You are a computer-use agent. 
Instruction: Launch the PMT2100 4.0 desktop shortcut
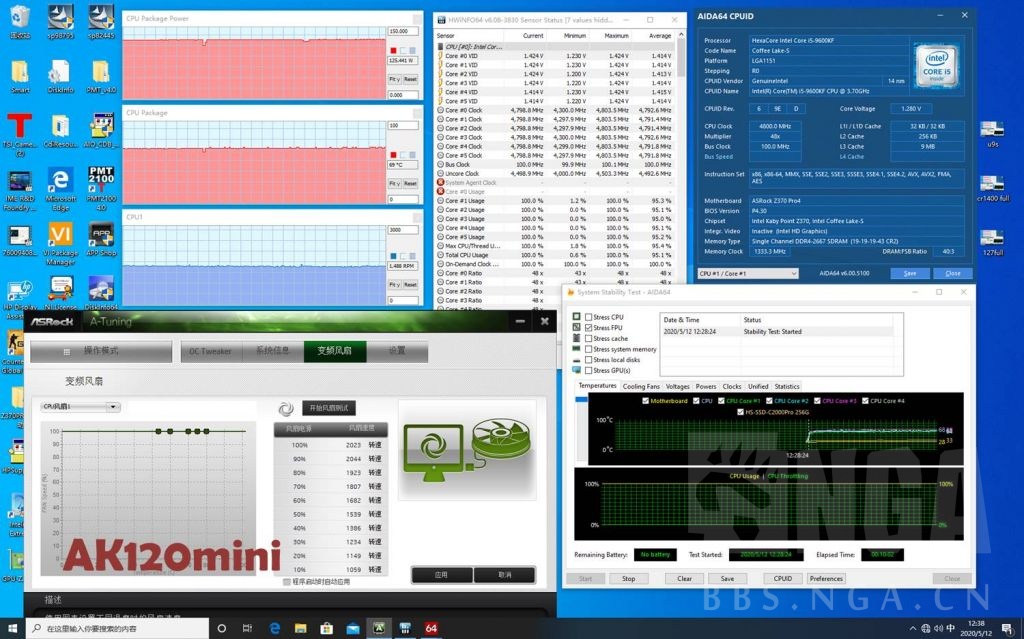(101, 188)
